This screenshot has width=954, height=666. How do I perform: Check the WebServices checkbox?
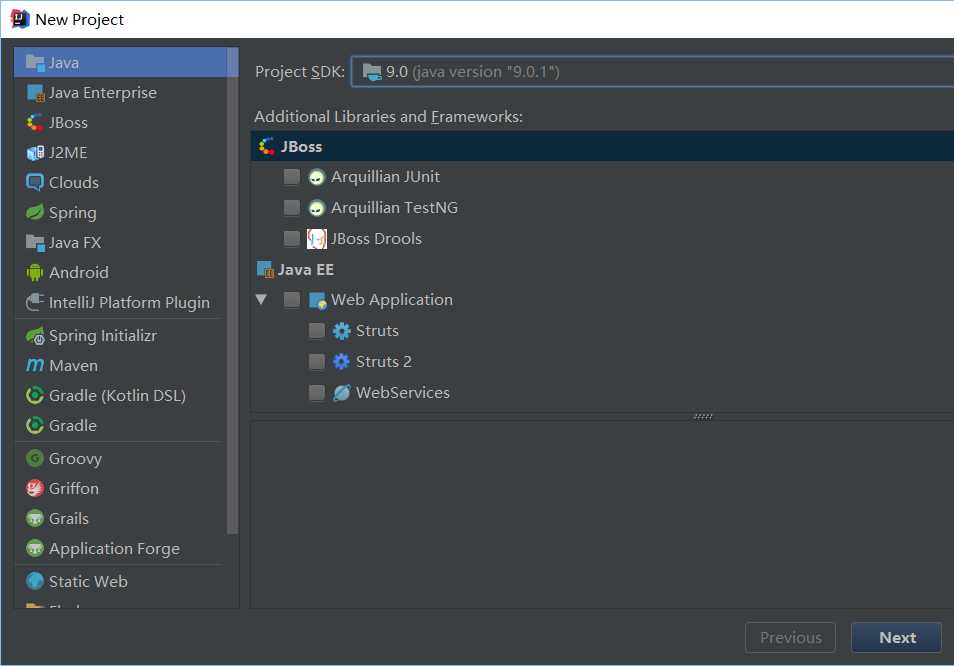click(317, 393)
